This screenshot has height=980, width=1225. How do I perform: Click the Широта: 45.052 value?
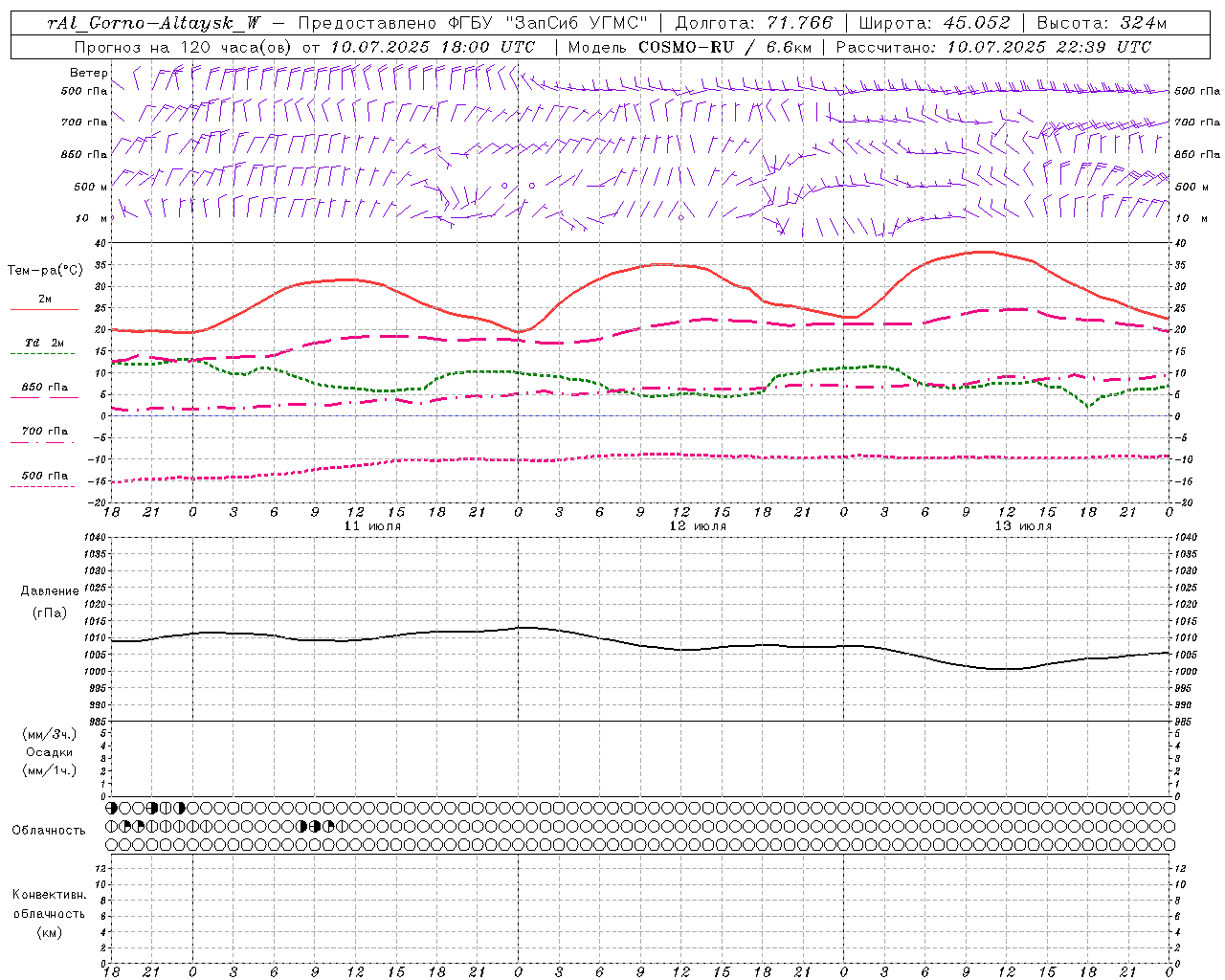[935, 23]
